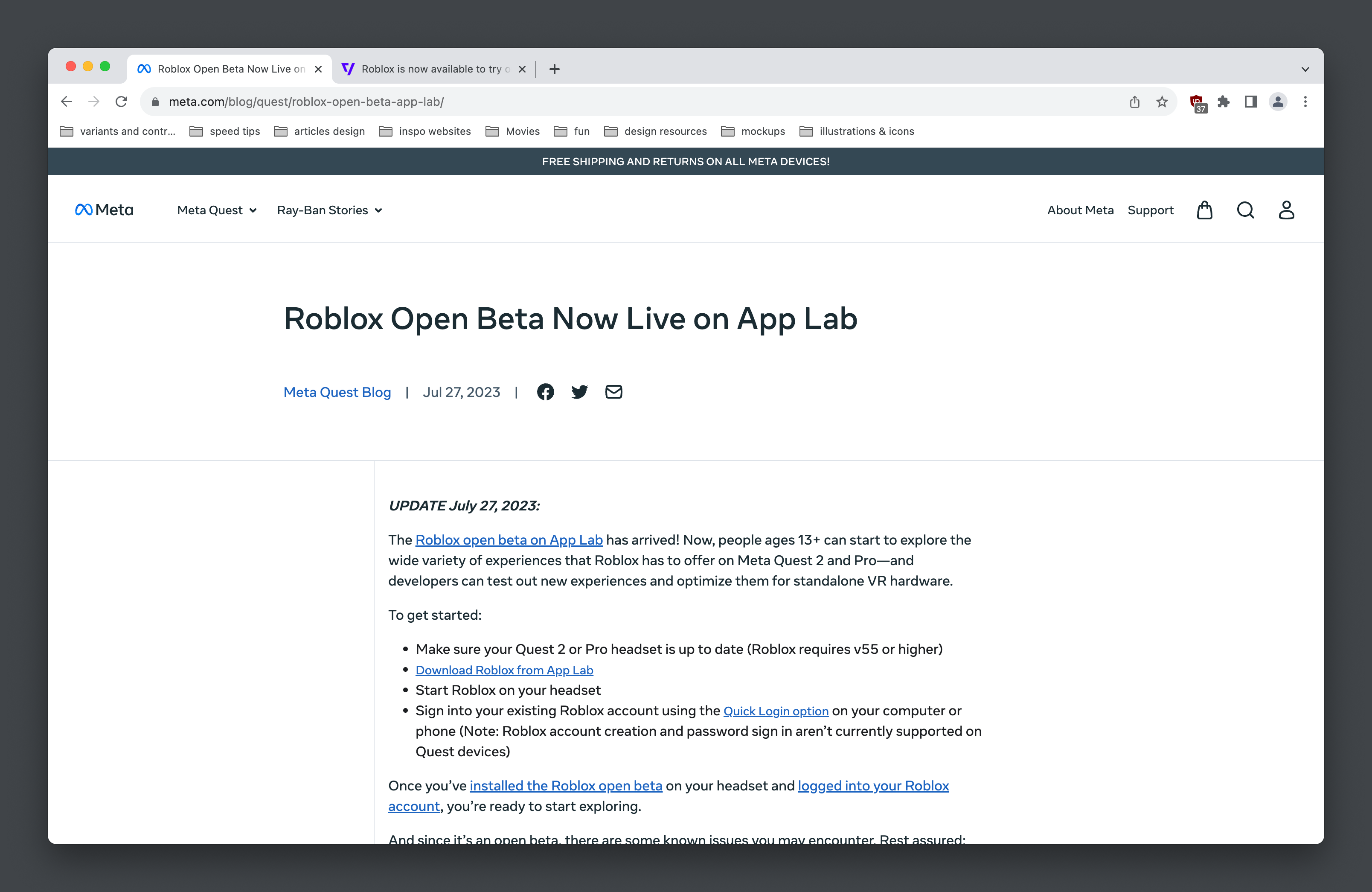
Task: Open the red shield extension with 37 badge
Action: pos(1198,103)
